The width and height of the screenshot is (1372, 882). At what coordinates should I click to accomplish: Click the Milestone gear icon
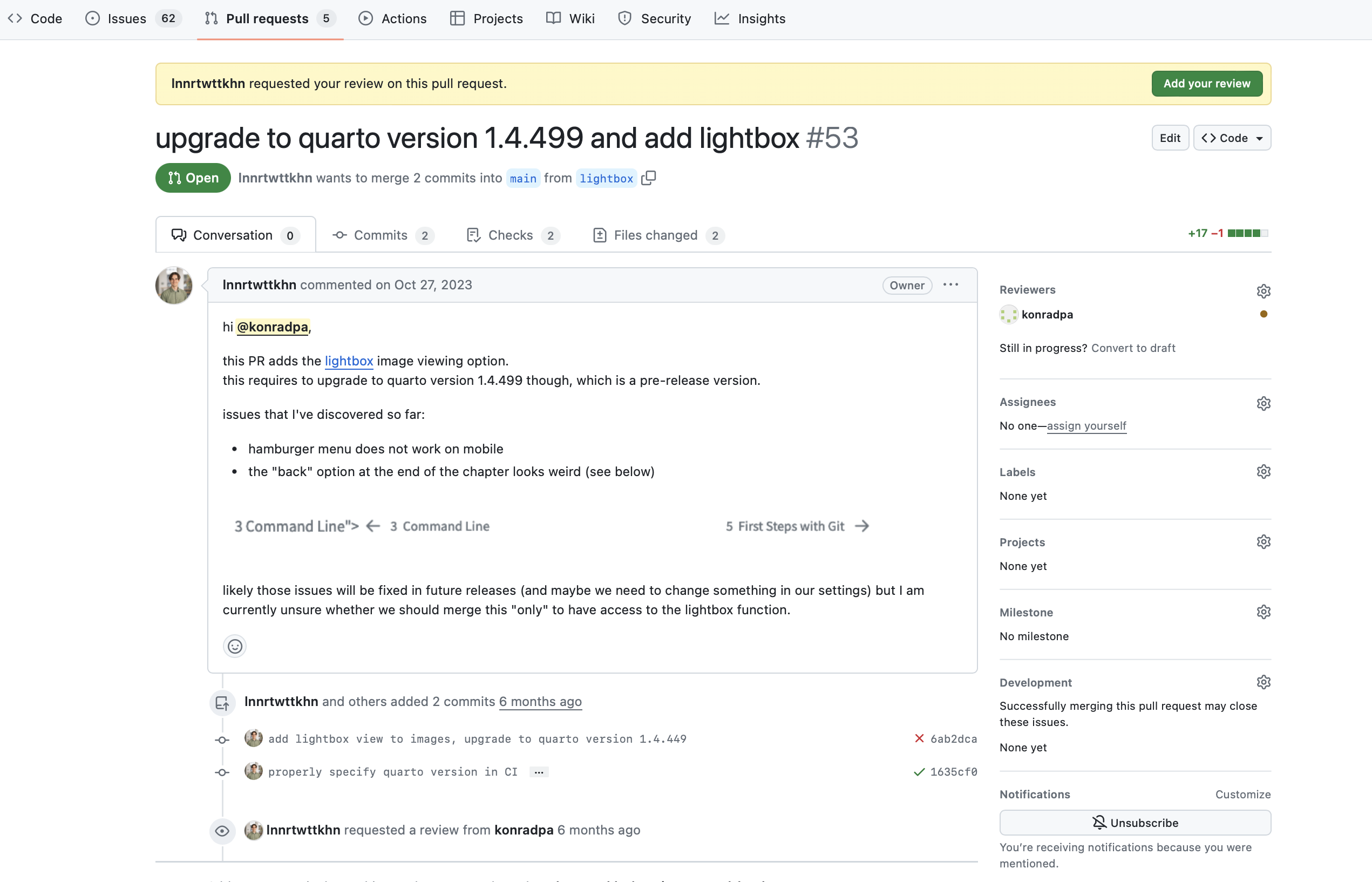1263,612
